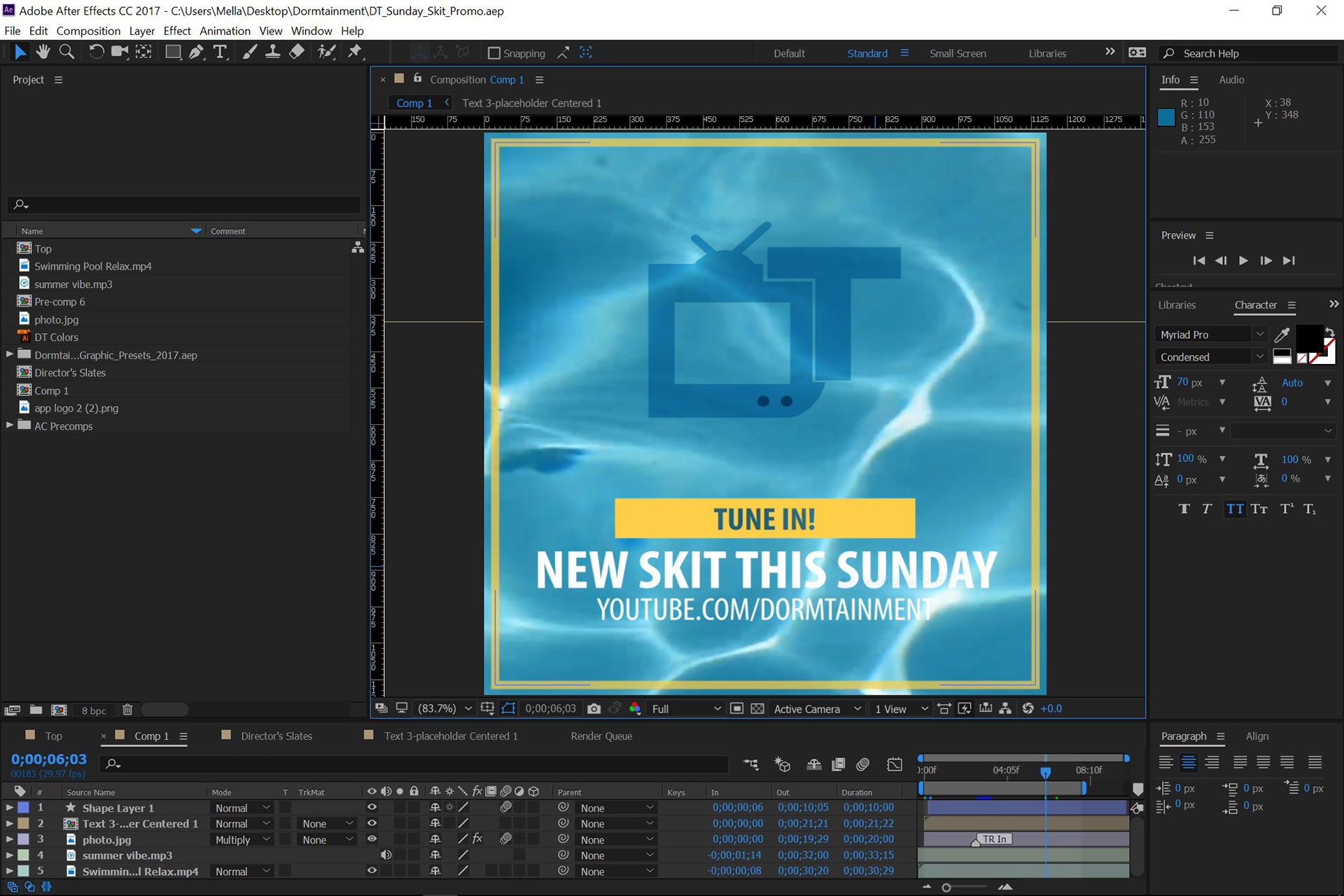1344x896 pixels.
Task: Select the Eraser tool
Action: point(297,52)
